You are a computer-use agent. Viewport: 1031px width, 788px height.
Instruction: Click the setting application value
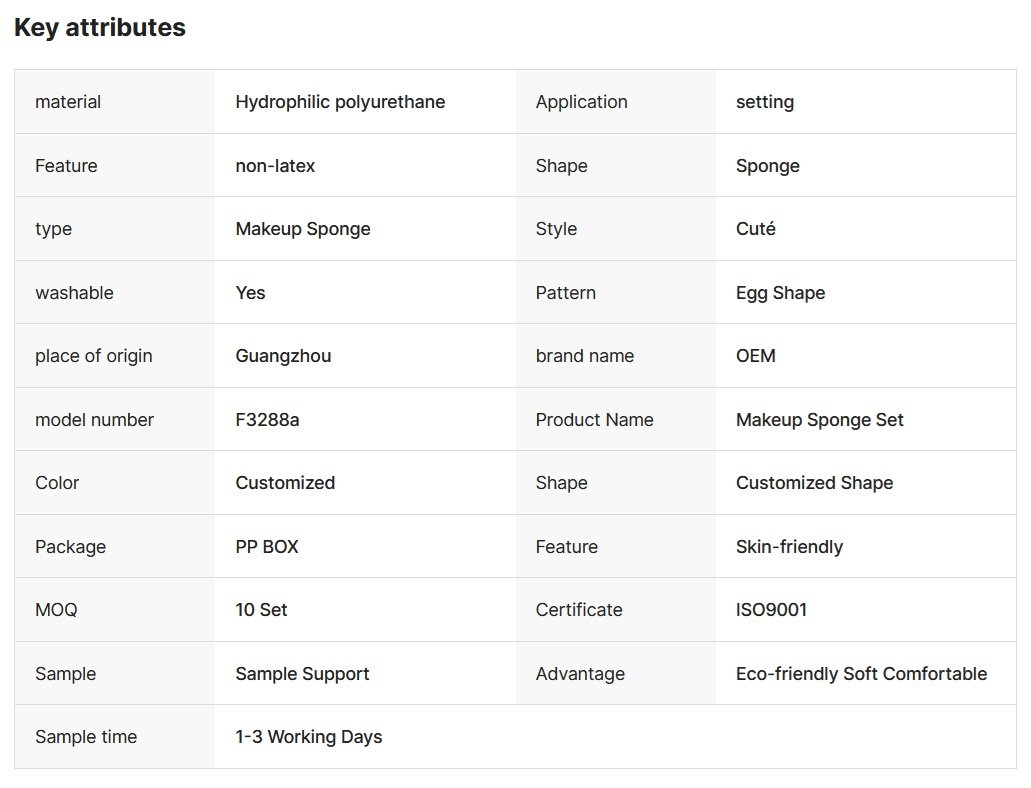pyautogui.click(x=765, y=102)
